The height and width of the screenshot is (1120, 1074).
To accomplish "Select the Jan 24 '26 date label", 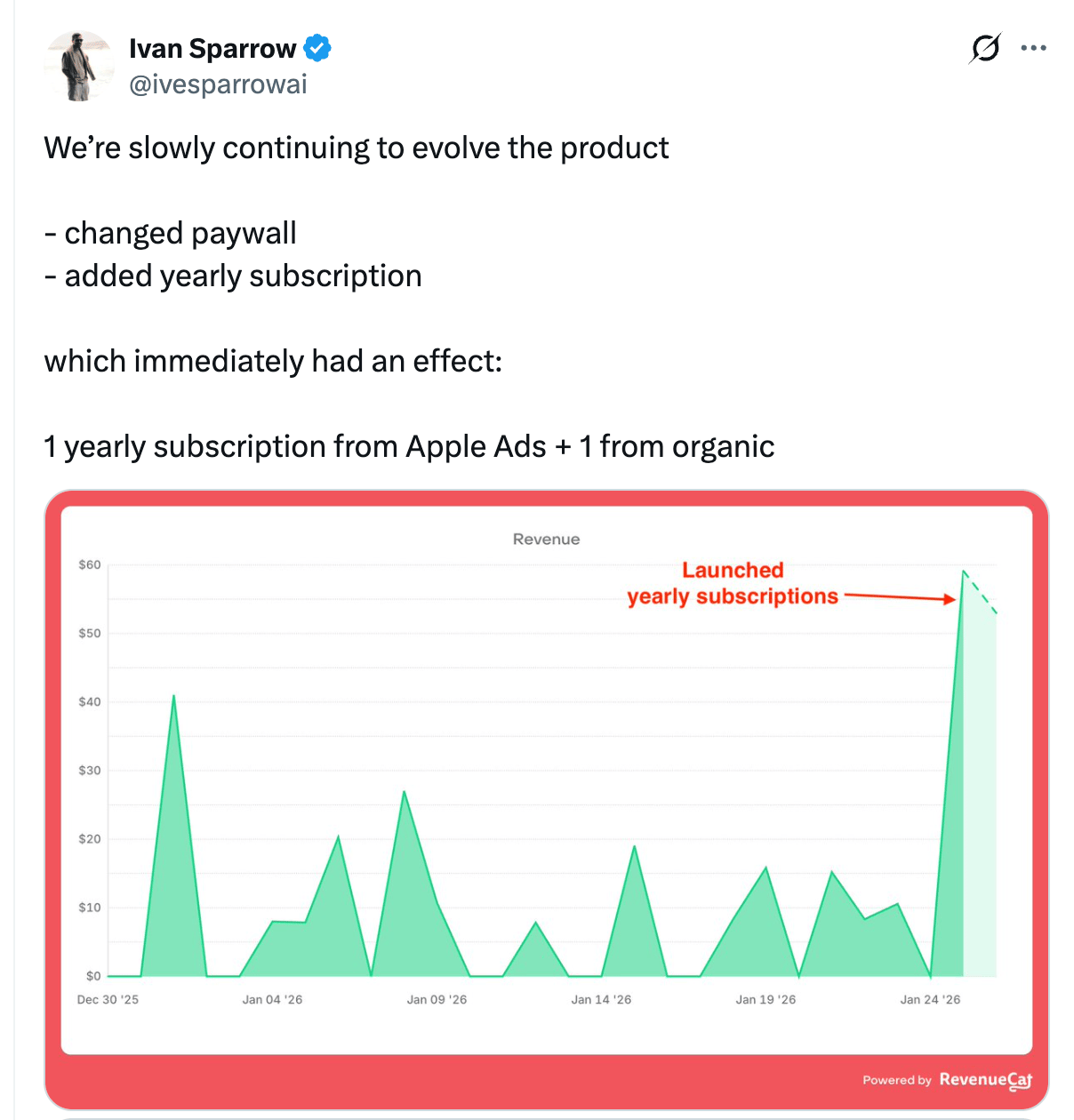I will [930, 999].
